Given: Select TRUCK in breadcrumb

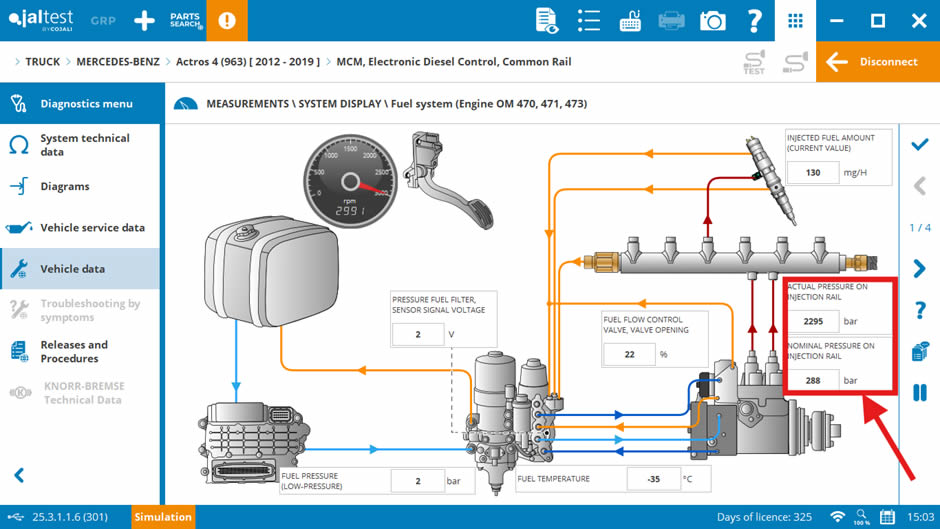Looking at the screenshot, I should (x=43, y=62).
